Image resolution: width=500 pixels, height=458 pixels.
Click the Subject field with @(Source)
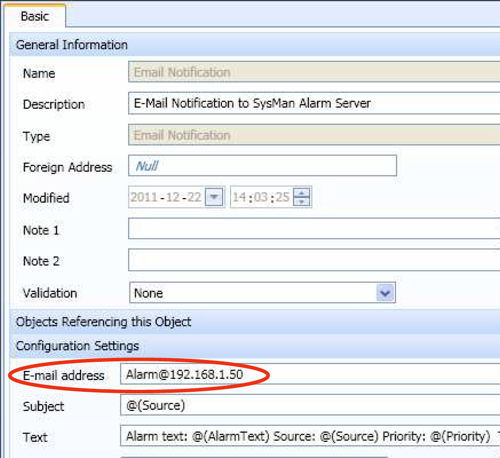point(310,405)
